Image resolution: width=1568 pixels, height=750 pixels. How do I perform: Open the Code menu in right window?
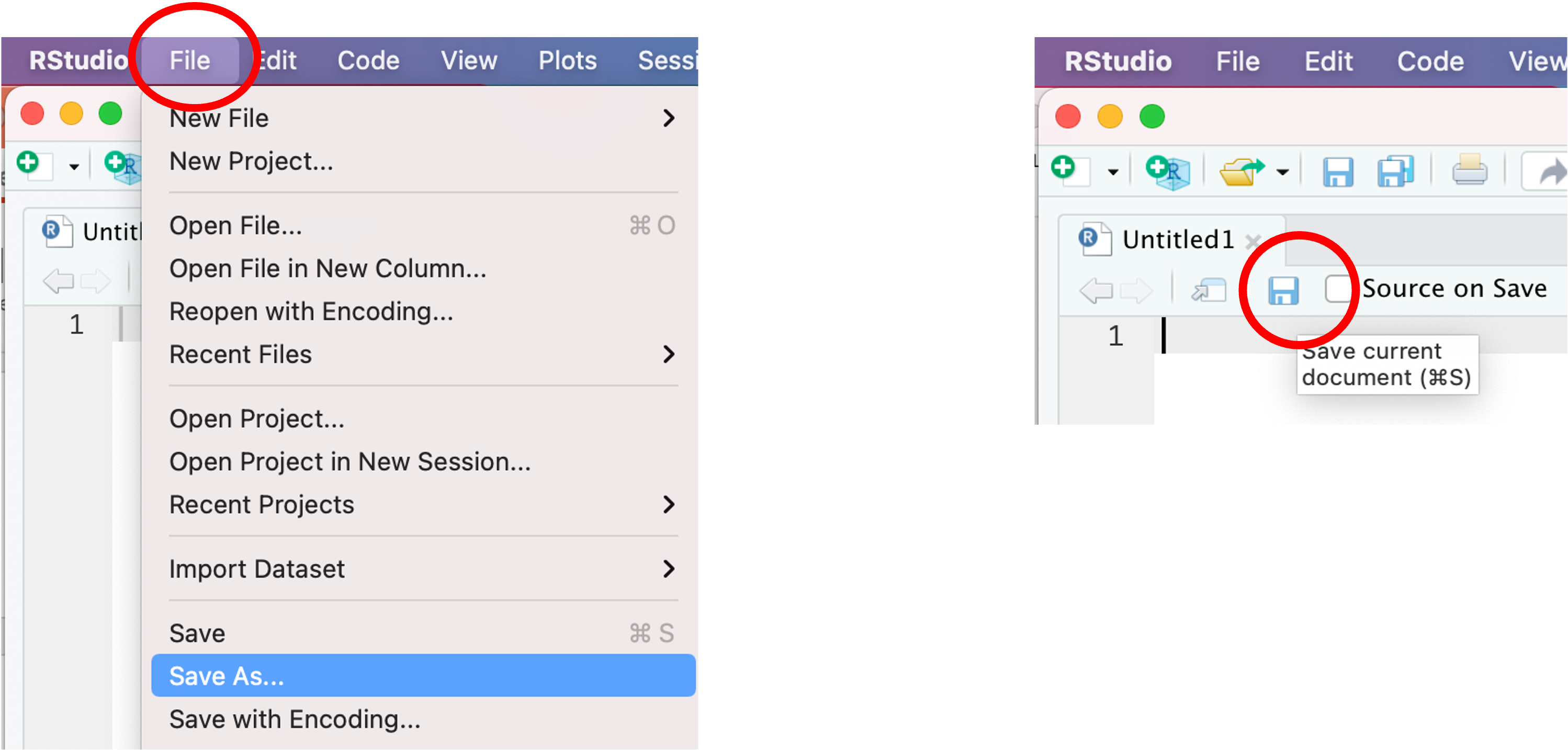(x=1430, y=61)
